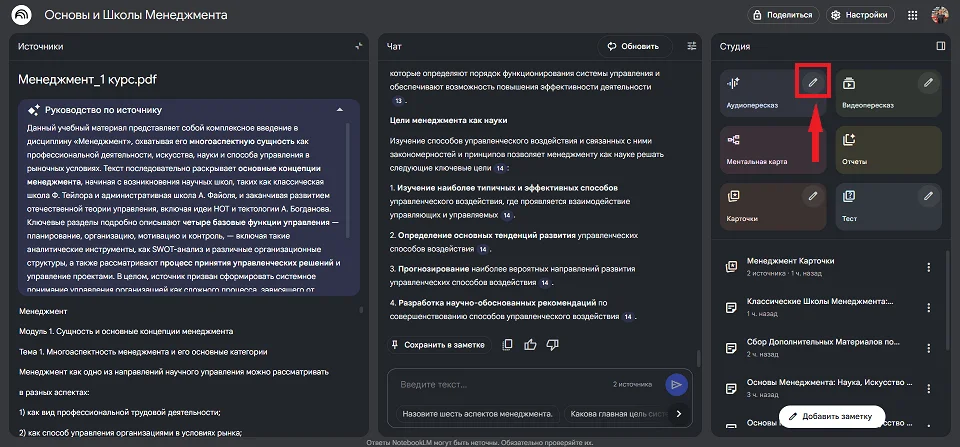This screenshot has height=447, width=960.
Task: Collapse the Студия panel
Action: [940, 46]
